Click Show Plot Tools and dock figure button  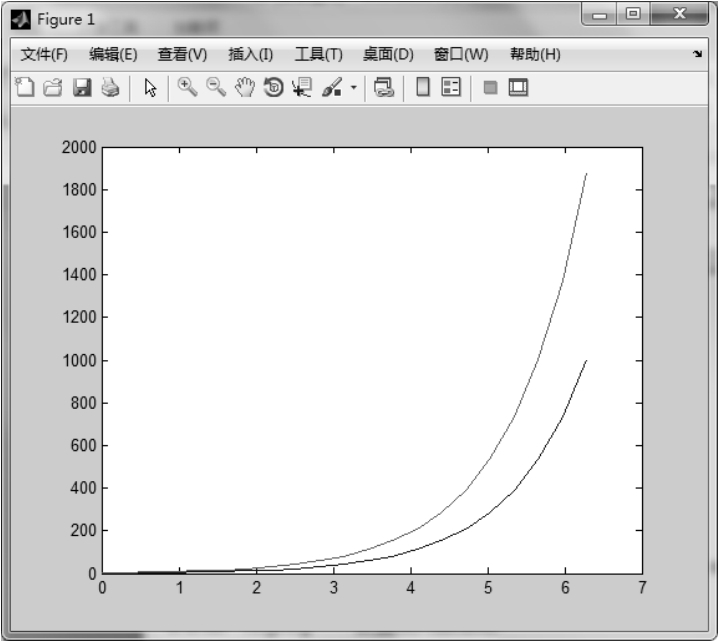coord(517,88)
